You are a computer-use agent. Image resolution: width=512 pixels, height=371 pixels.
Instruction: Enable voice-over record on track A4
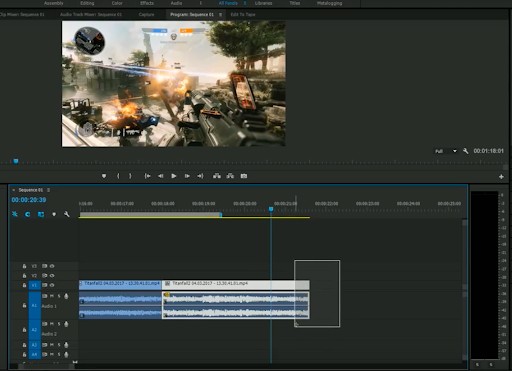(x=66, y=355)
